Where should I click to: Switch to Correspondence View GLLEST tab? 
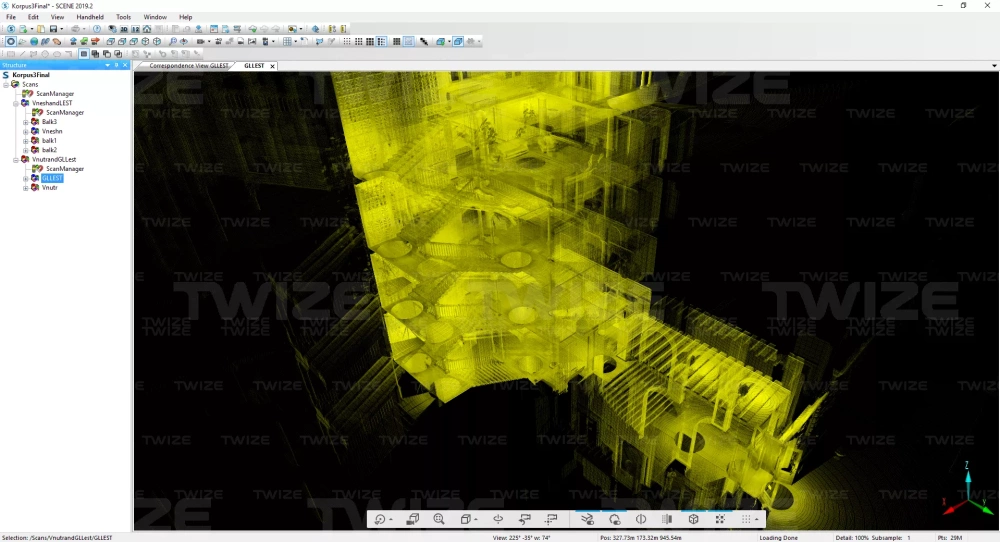(189, 66)
